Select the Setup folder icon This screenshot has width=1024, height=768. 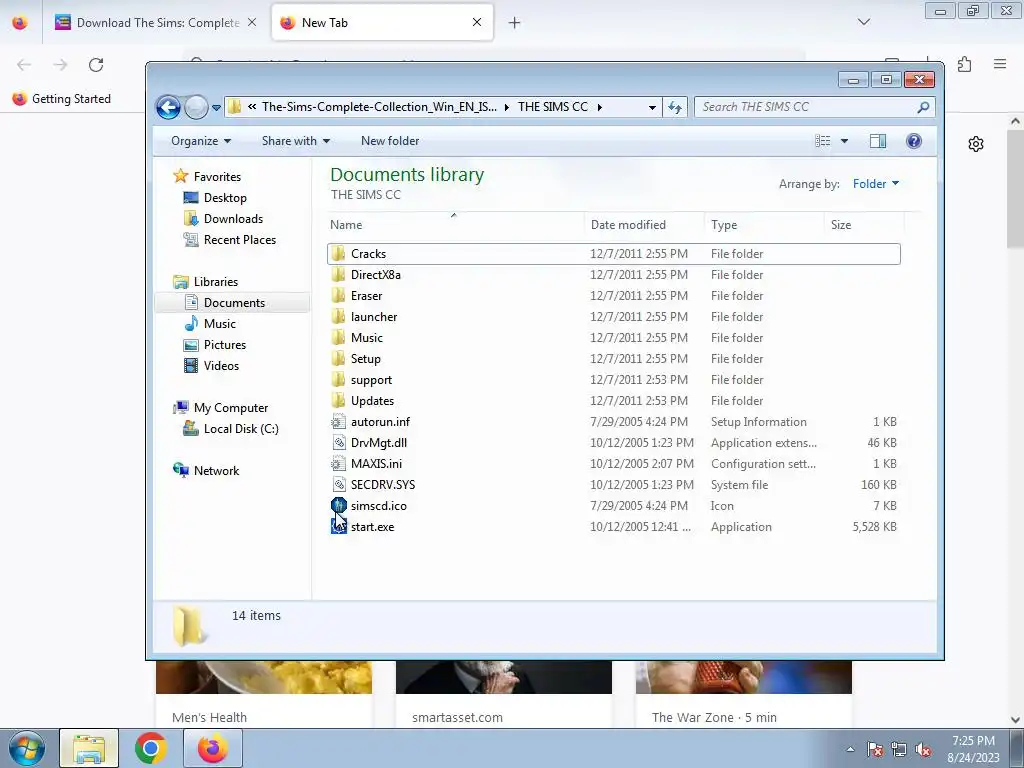pos(338,359)
